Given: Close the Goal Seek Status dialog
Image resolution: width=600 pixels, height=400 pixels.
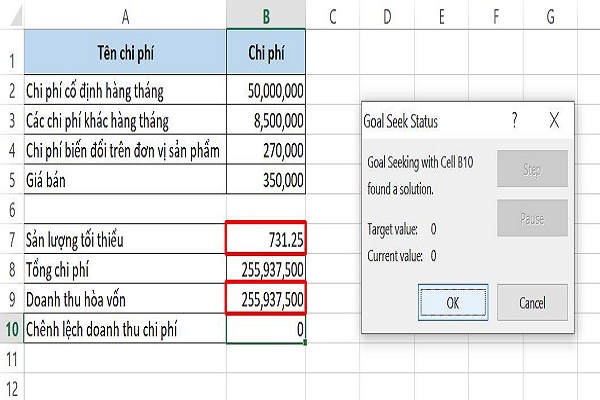Looking at the screenshot, I should [555, 121].
